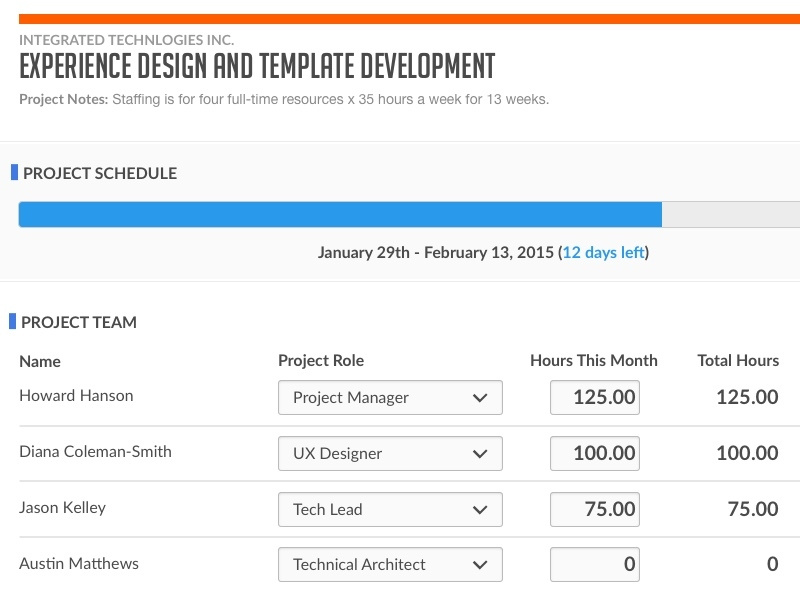
Task: Click the INTEGRATED TECHNLOGIES INC. company name
Action: click(126, 40)
